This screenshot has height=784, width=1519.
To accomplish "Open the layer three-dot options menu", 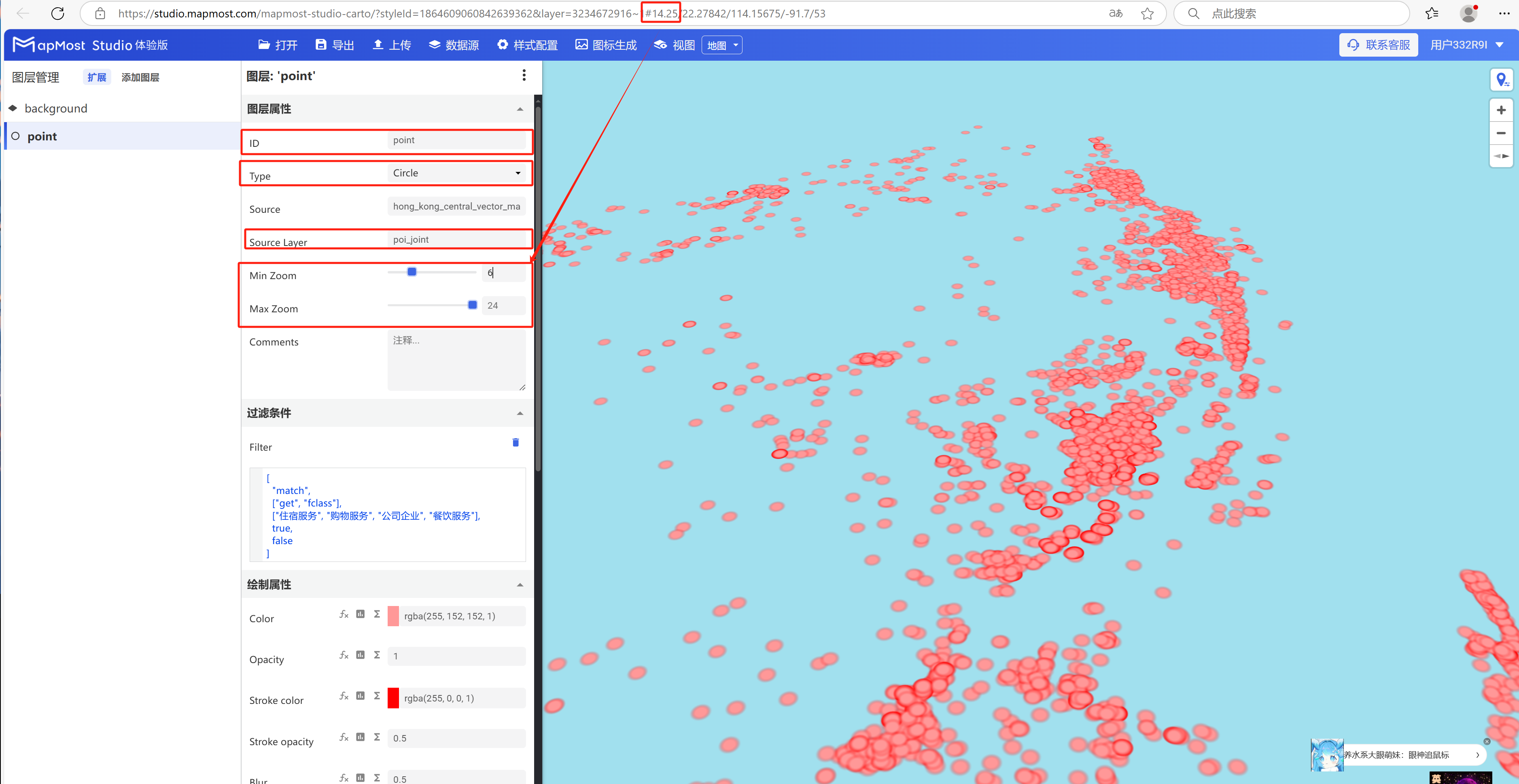I will pyautogui.click(x=524, y=76).
